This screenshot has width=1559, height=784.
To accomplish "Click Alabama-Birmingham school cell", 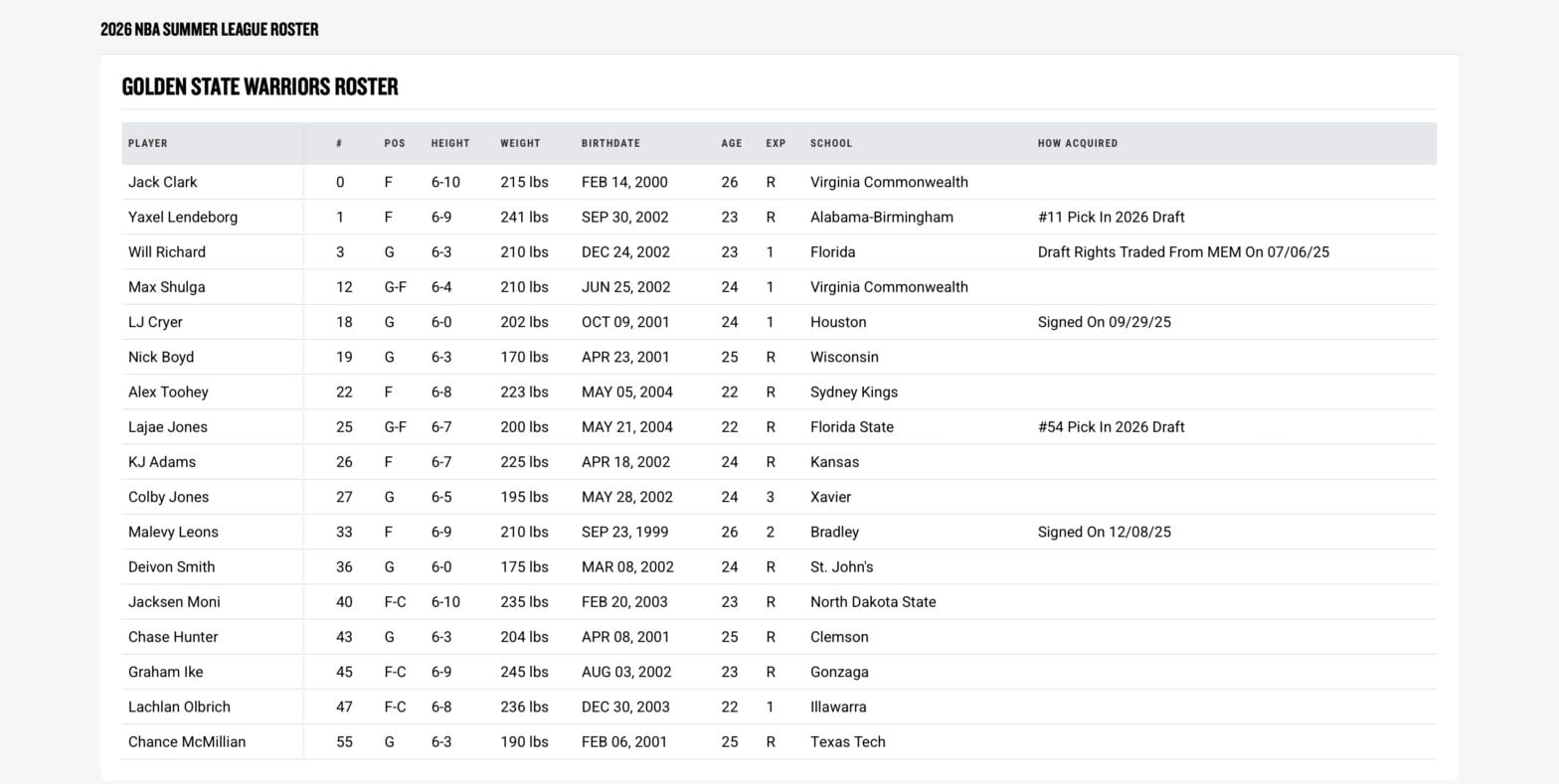I will pos(881,217).
